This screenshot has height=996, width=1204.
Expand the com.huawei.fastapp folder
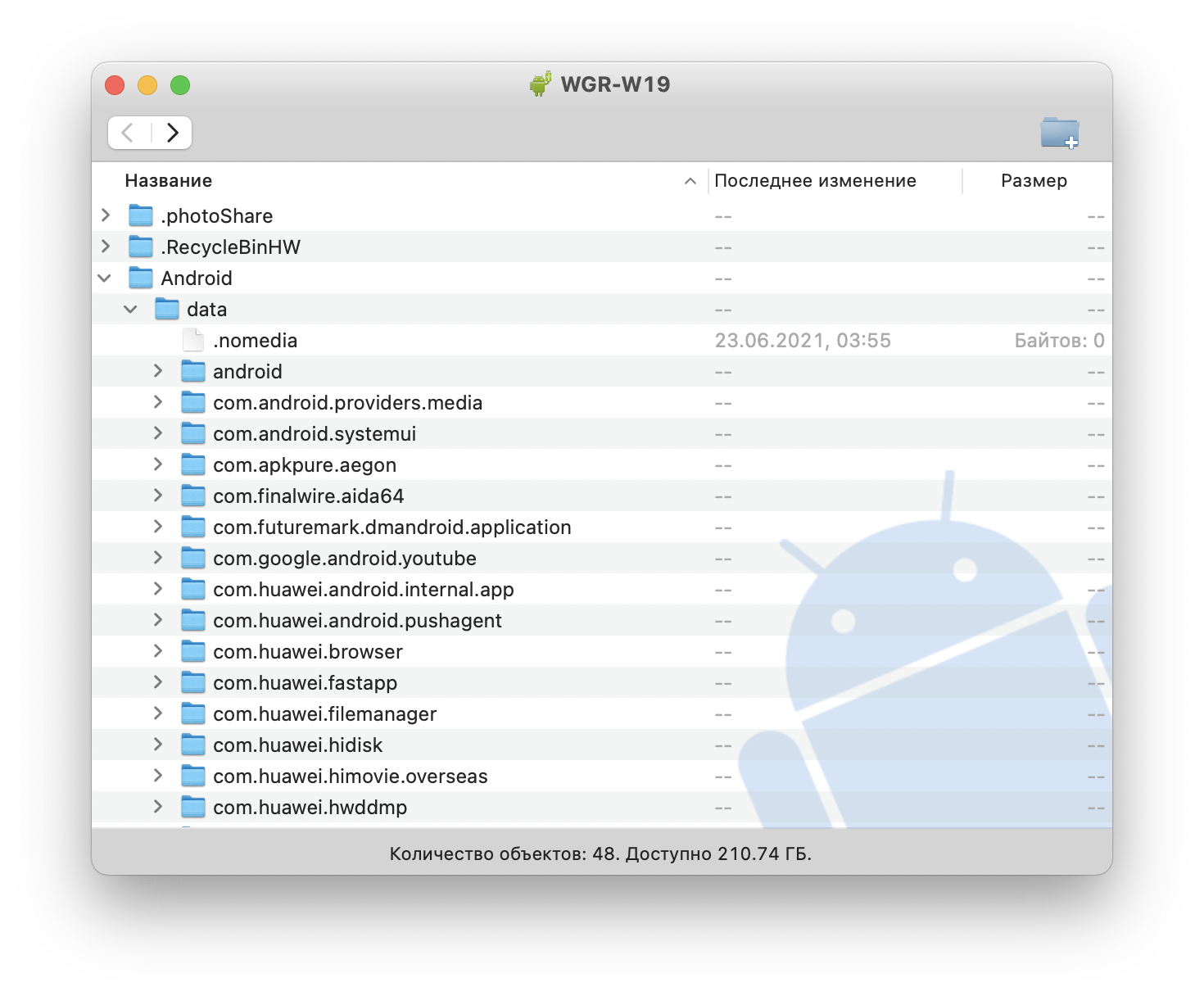click(x=158, y=682)
